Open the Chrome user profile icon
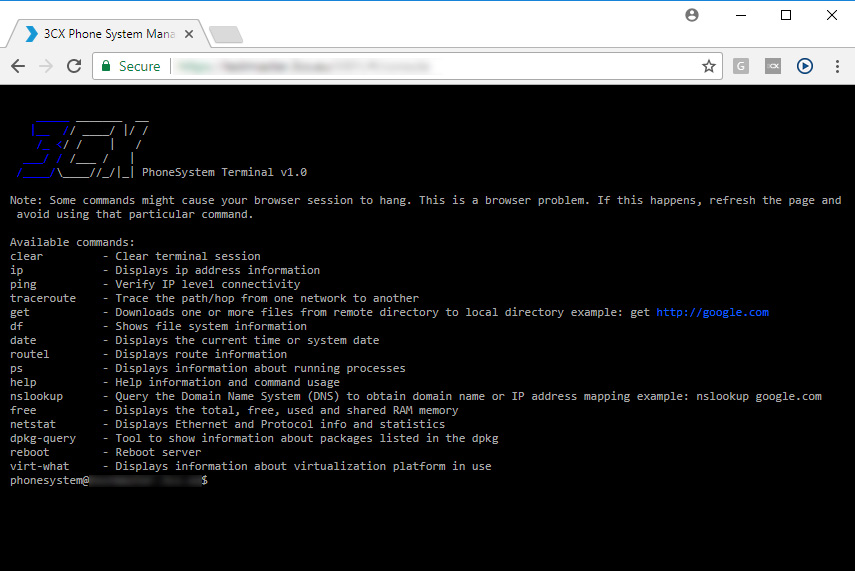 click(x=691, y=15)
